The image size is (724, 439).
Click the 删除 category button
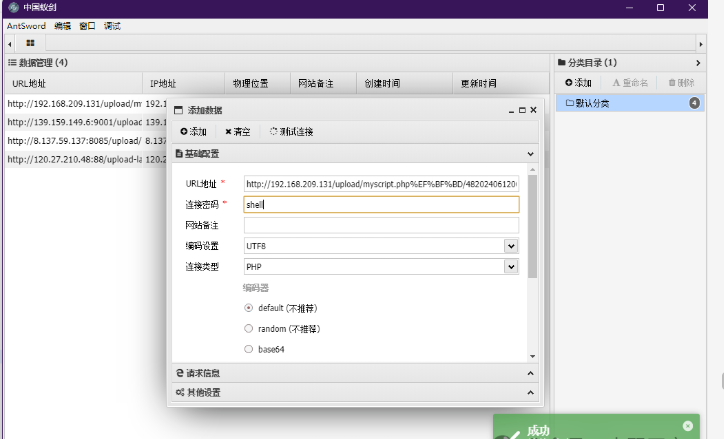click(682, 83)
